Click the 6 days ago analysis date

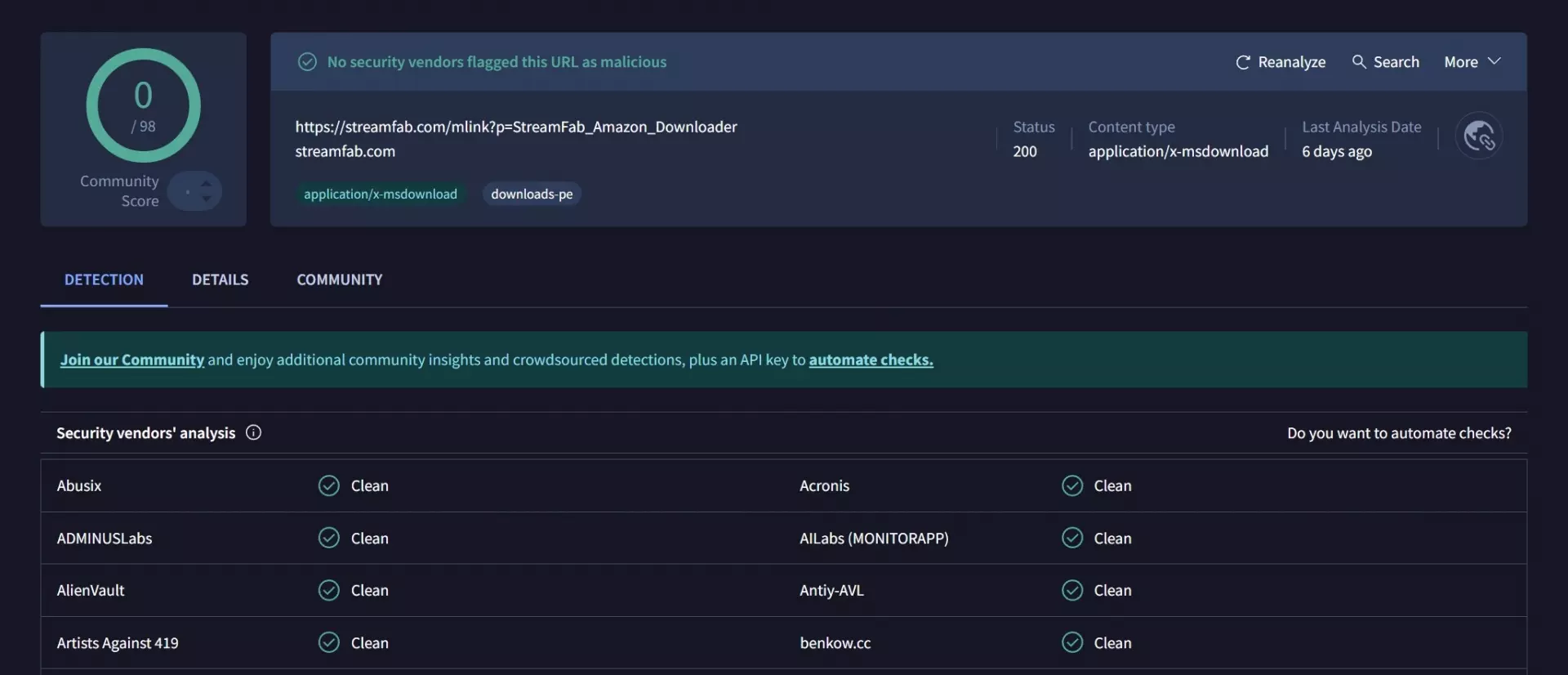coord(1337,151)
